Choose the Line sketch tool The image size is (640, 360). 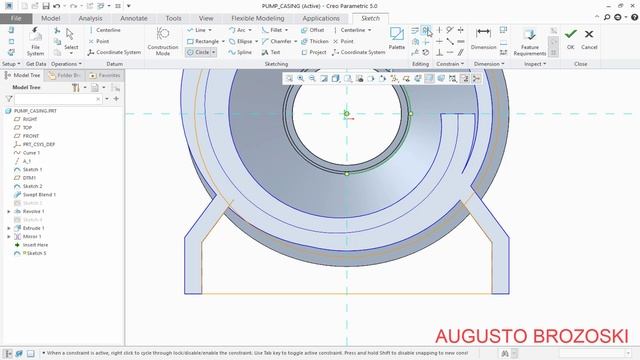click(x=196, y=30)
